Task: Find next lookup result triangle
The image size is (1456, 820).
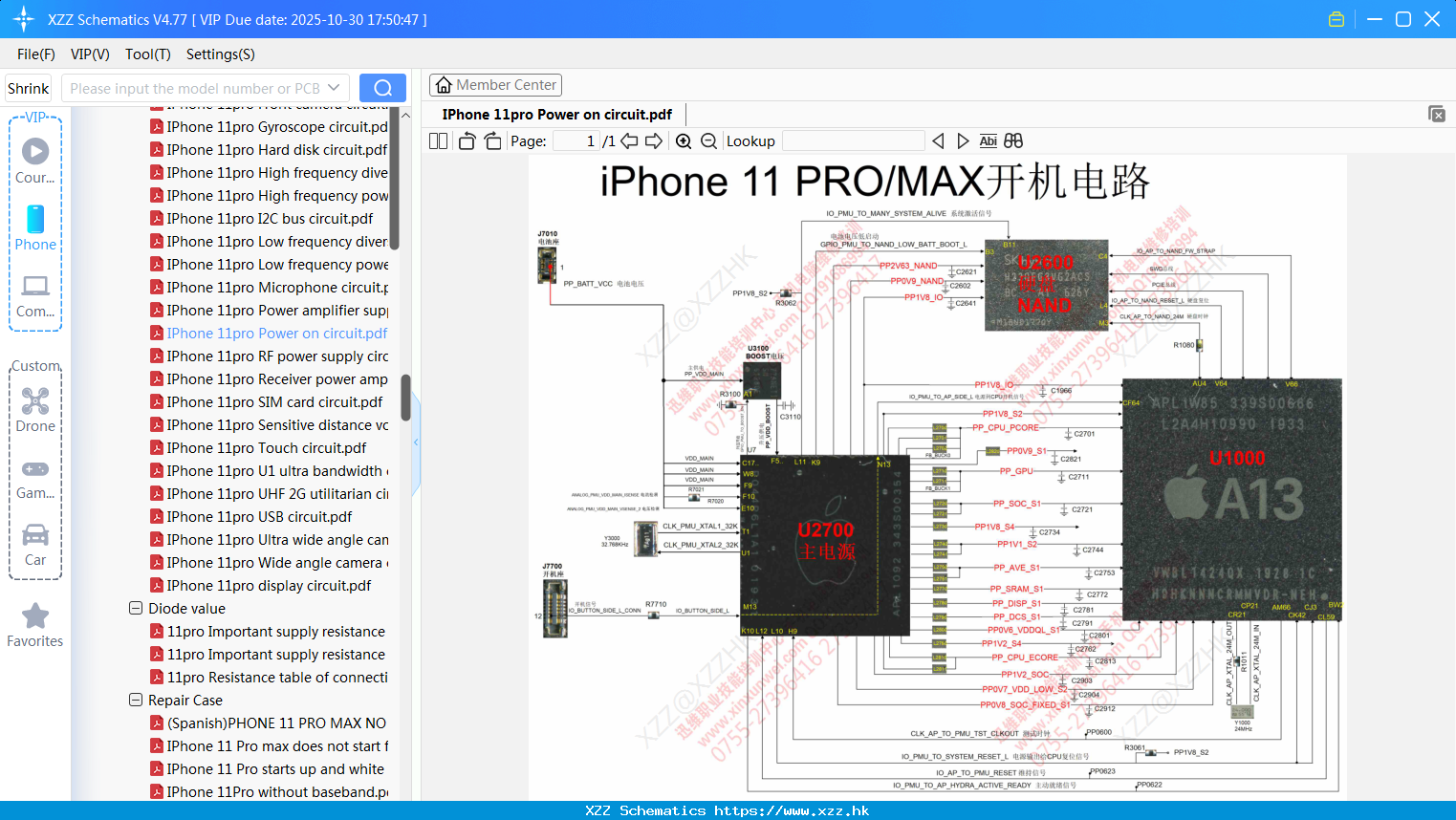Action: coord(963,140)
